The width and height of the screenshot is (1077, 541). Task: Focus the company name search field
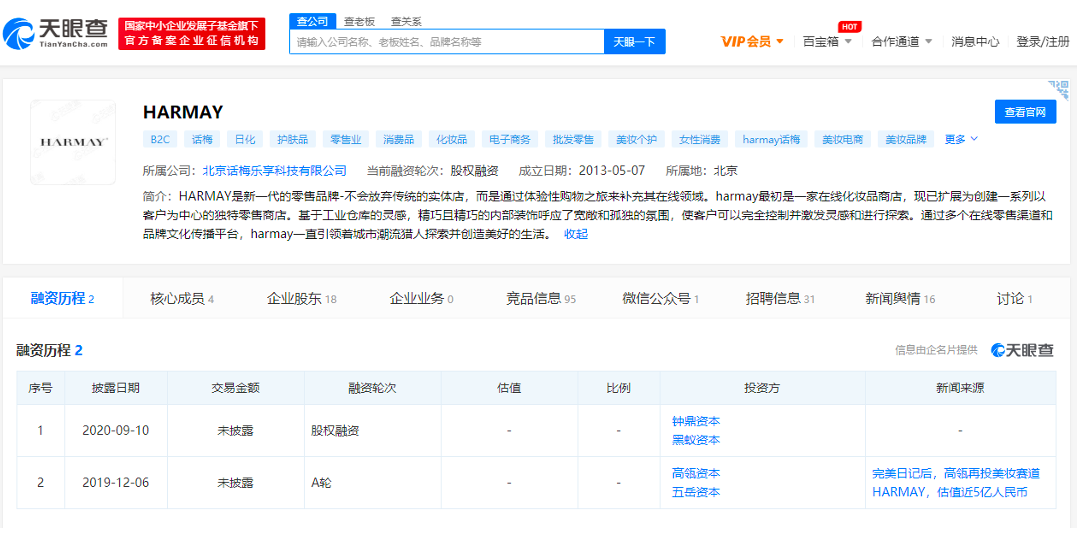click(x=446, y=42)
